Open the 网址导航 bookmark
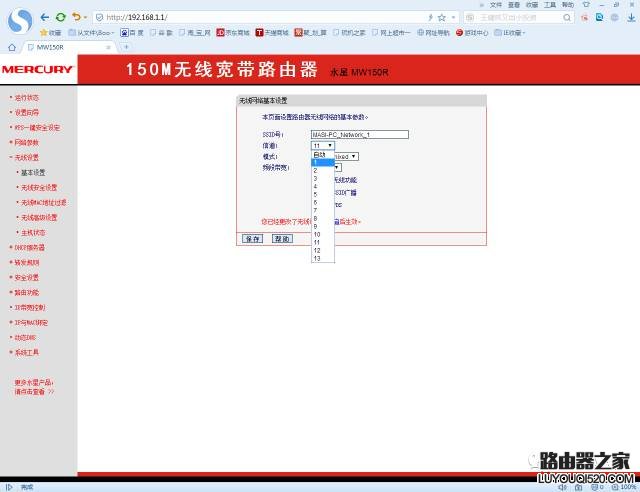This screenshot has height=492, width=640. click(433, 33)
